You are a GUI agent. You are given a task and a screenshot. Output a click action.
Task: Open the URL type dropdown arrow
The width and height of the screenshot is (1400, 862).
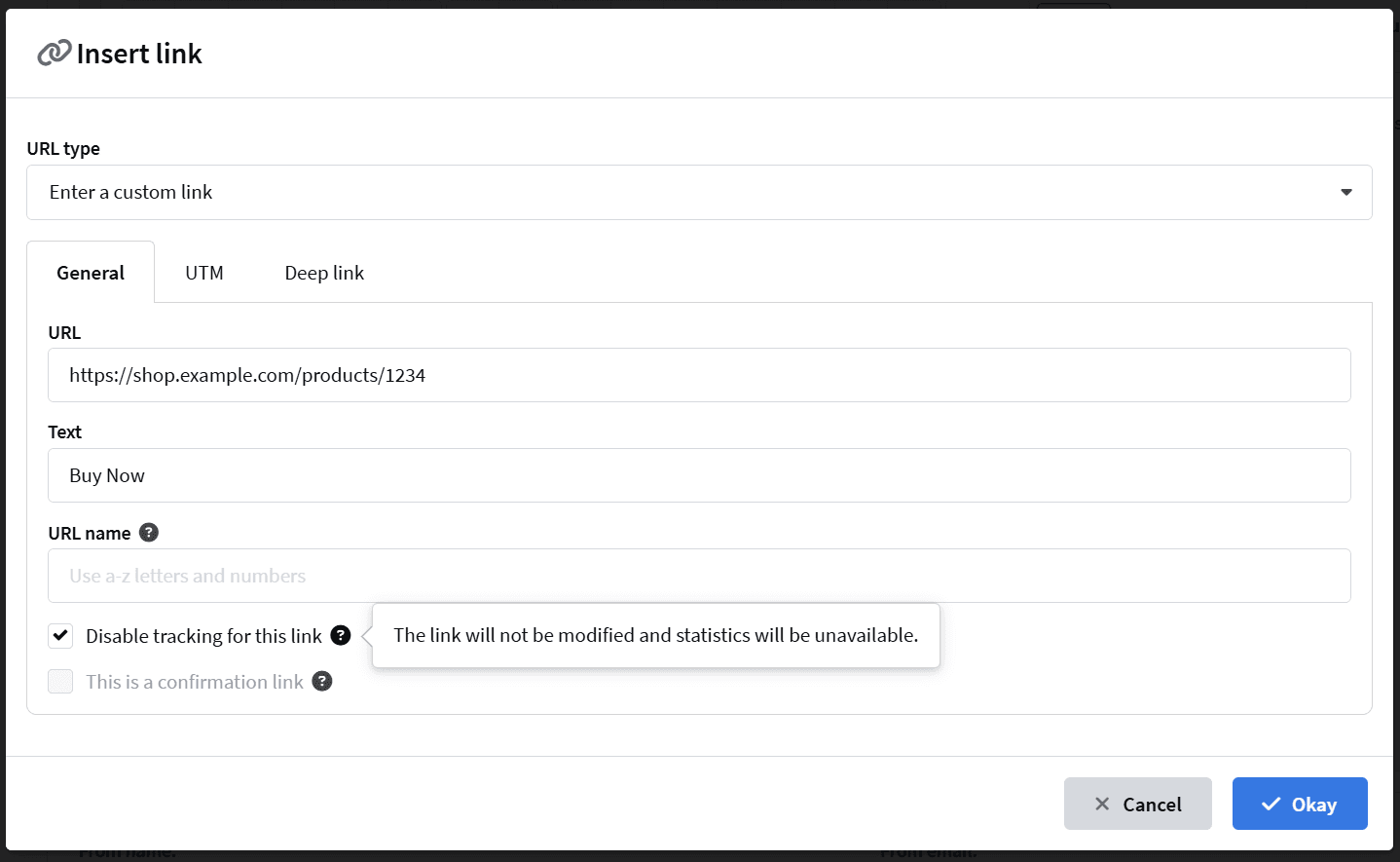click(1346, 192)
